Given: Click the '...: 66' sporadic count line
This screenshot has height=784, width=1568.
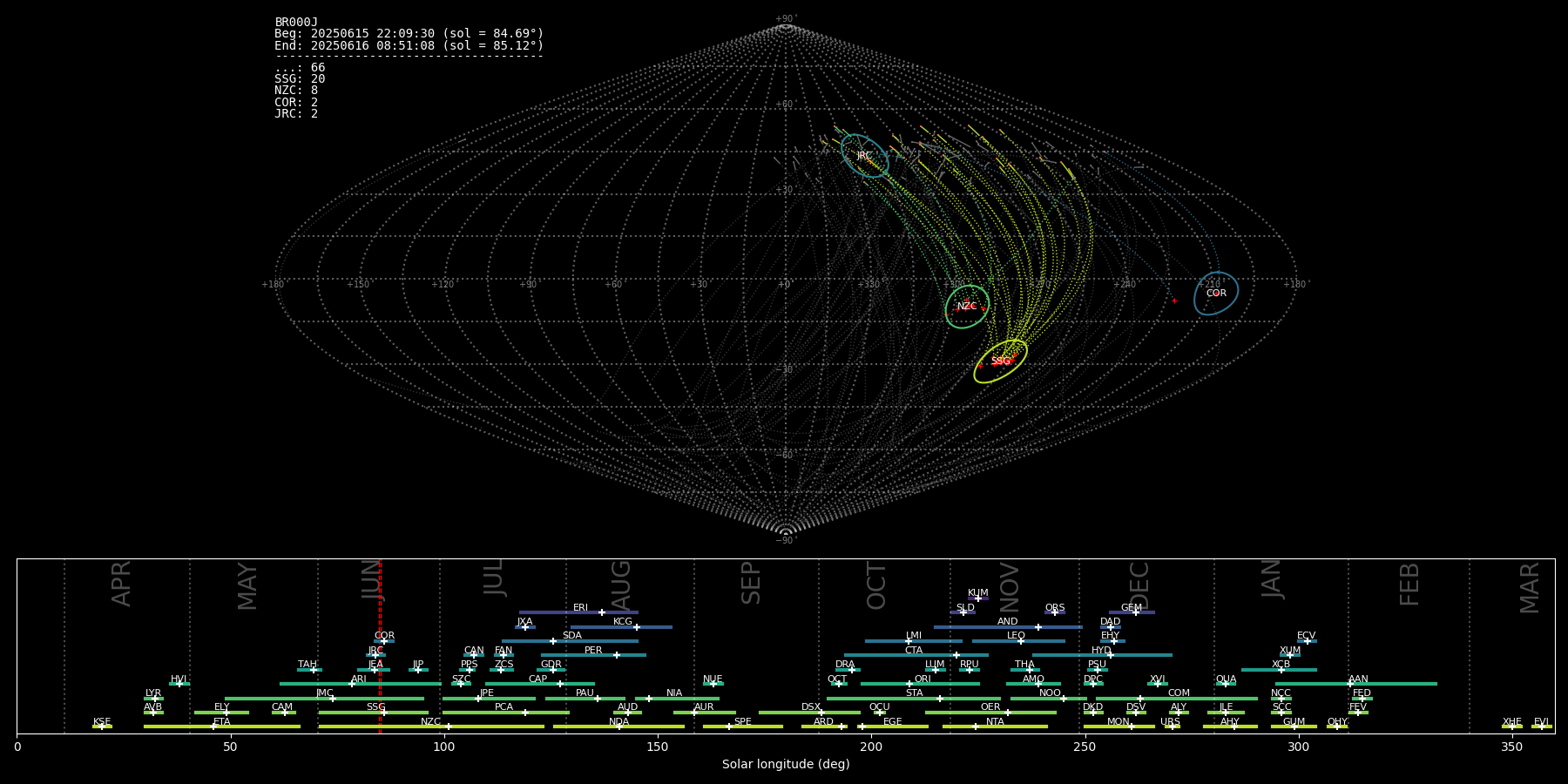Looking at the screenshot, I should click(300, 68).
